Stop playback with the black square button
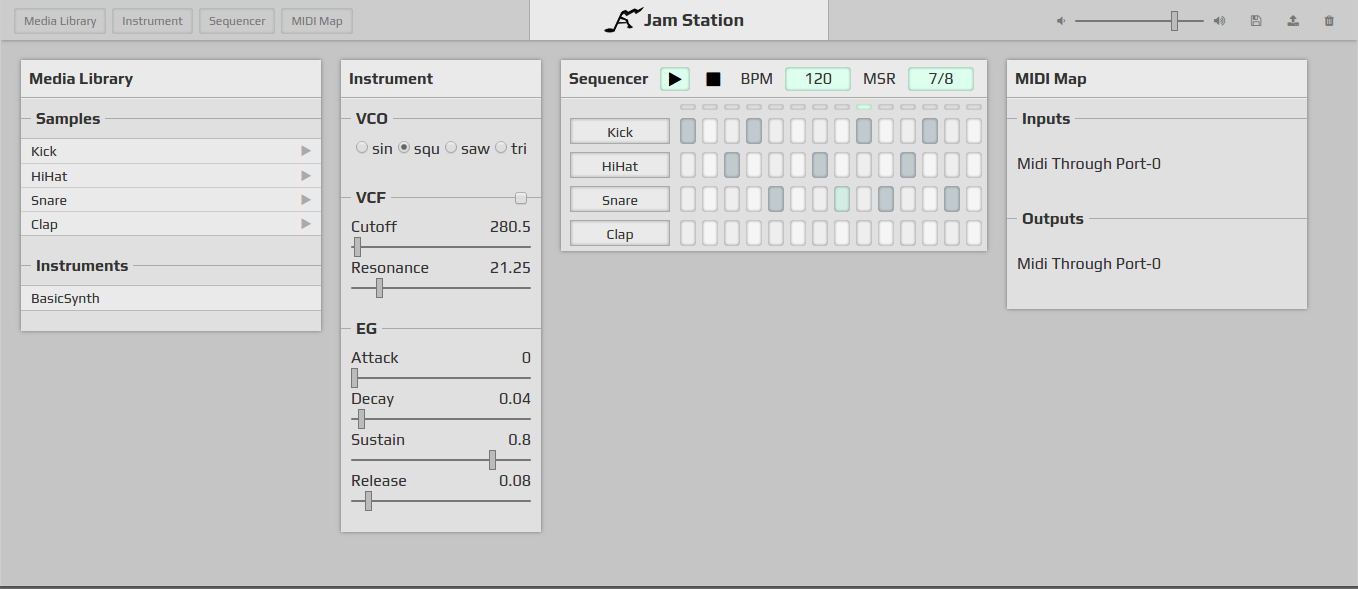This screenshot has width=1358, height=589. 713,79
